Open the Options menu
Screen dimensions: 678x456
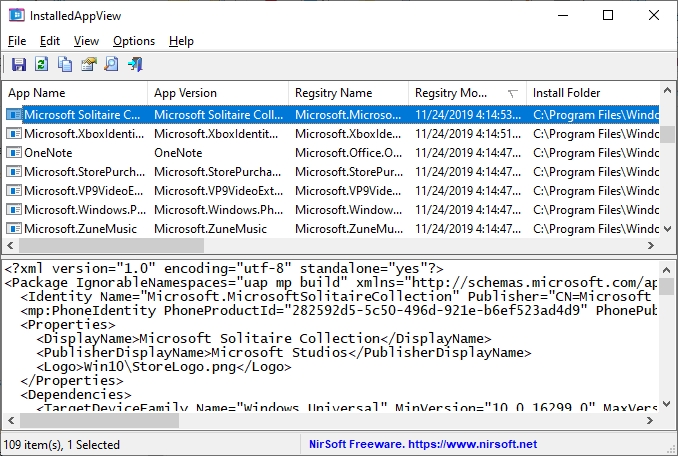pyautogui.click(x=134, y=41)
